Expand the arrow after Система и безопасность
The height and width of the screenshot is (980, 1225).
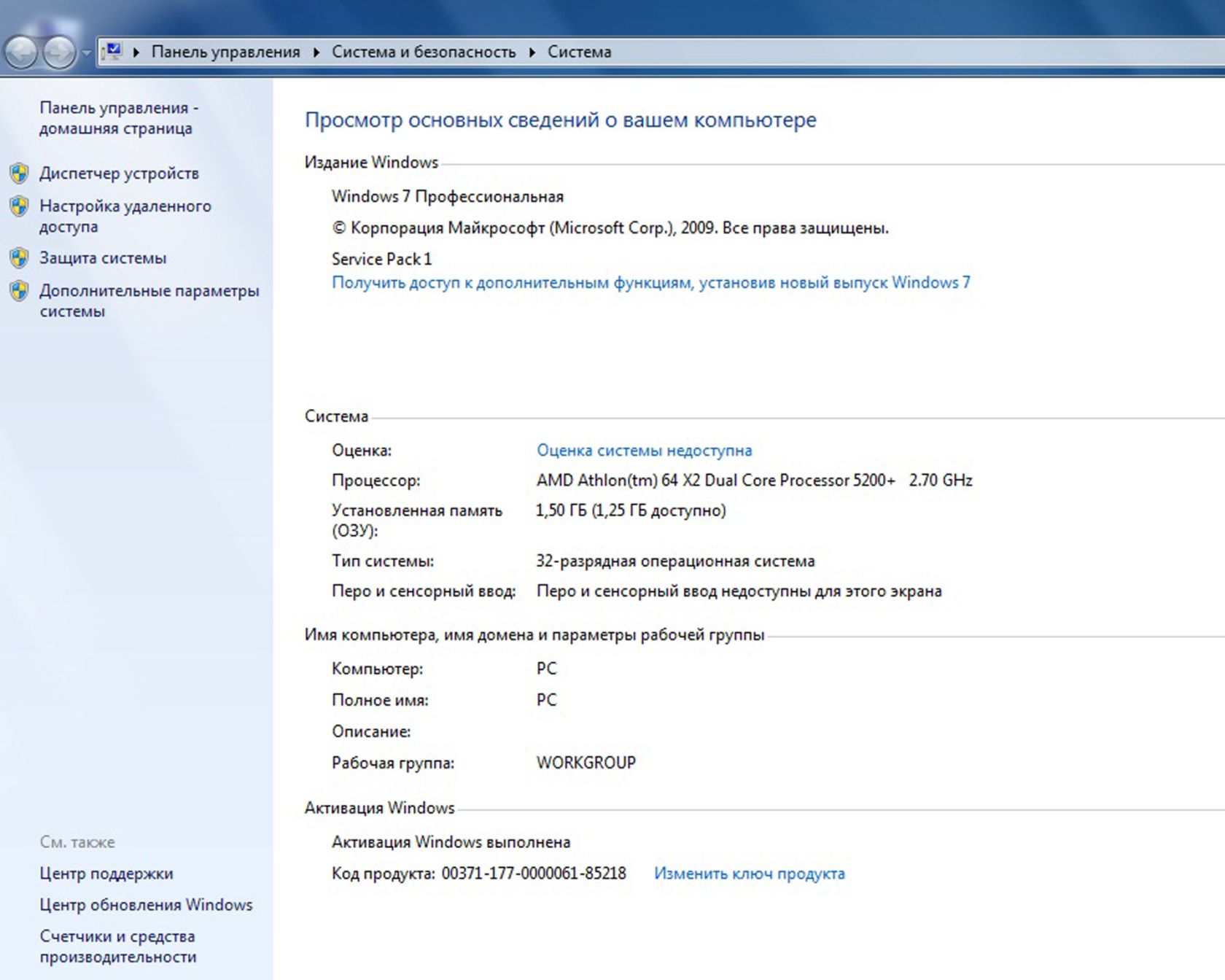click(532, 52)
